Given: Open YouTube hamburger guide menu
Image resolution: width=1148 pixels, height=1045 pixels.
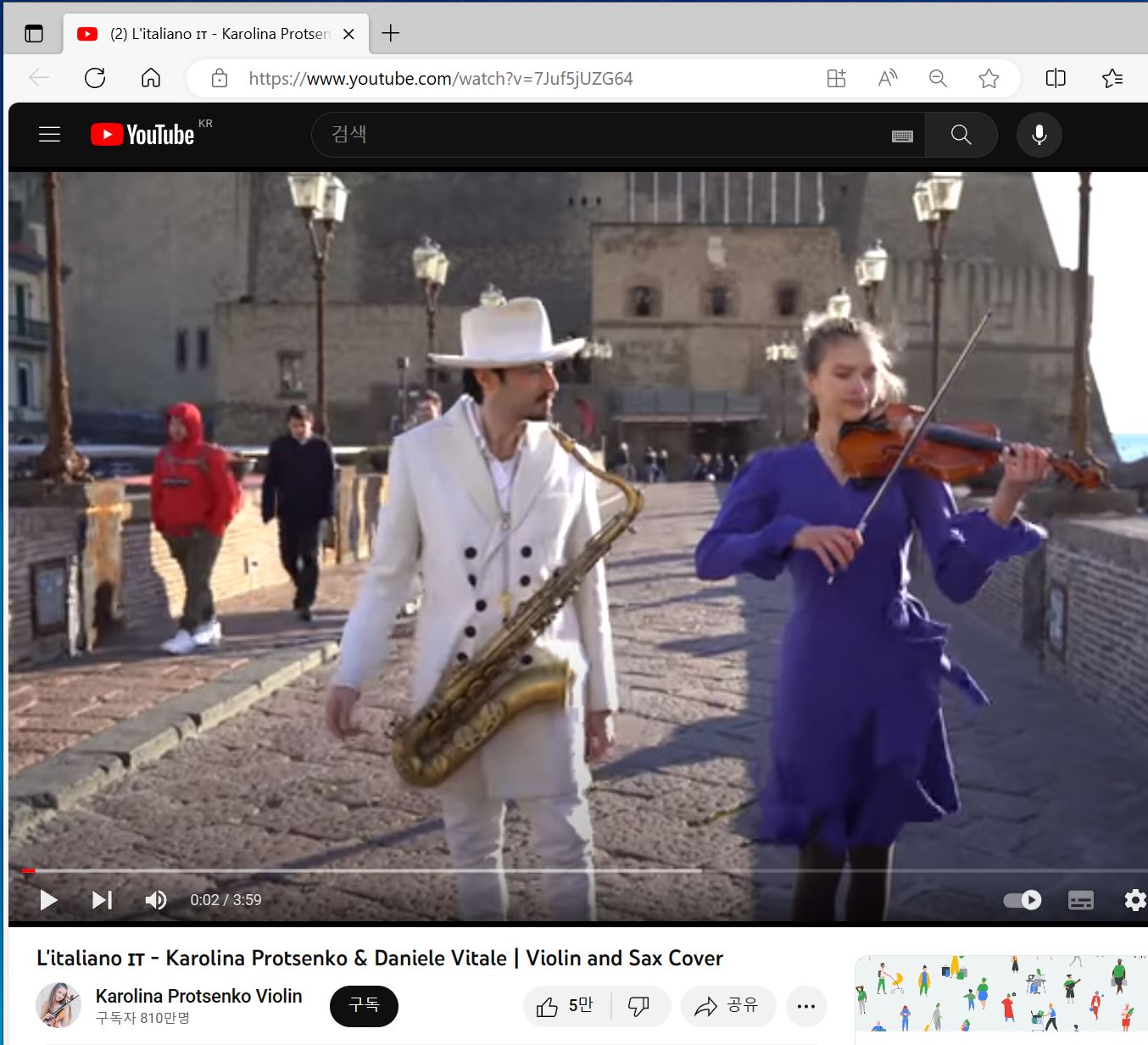Looking at the screenshot, I should tap(50, 135).
